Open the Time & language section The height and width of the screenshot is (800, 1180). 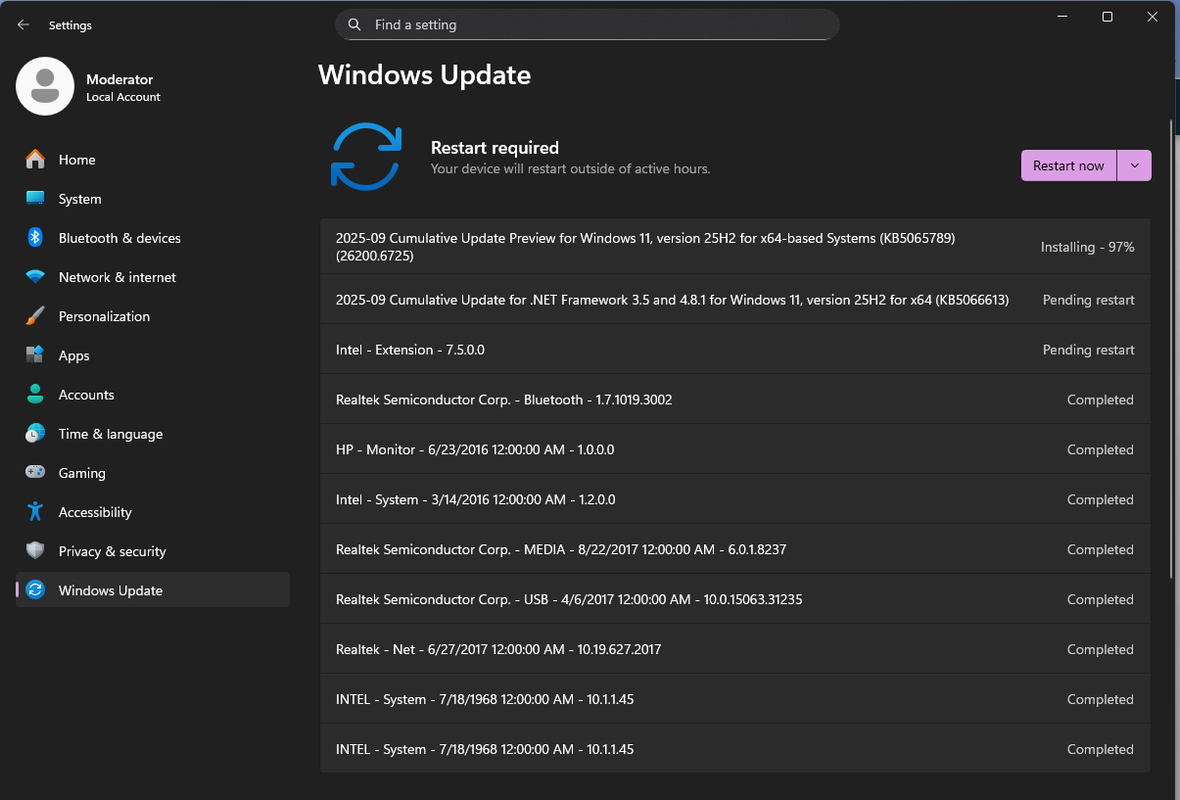(x=153, y=433)
